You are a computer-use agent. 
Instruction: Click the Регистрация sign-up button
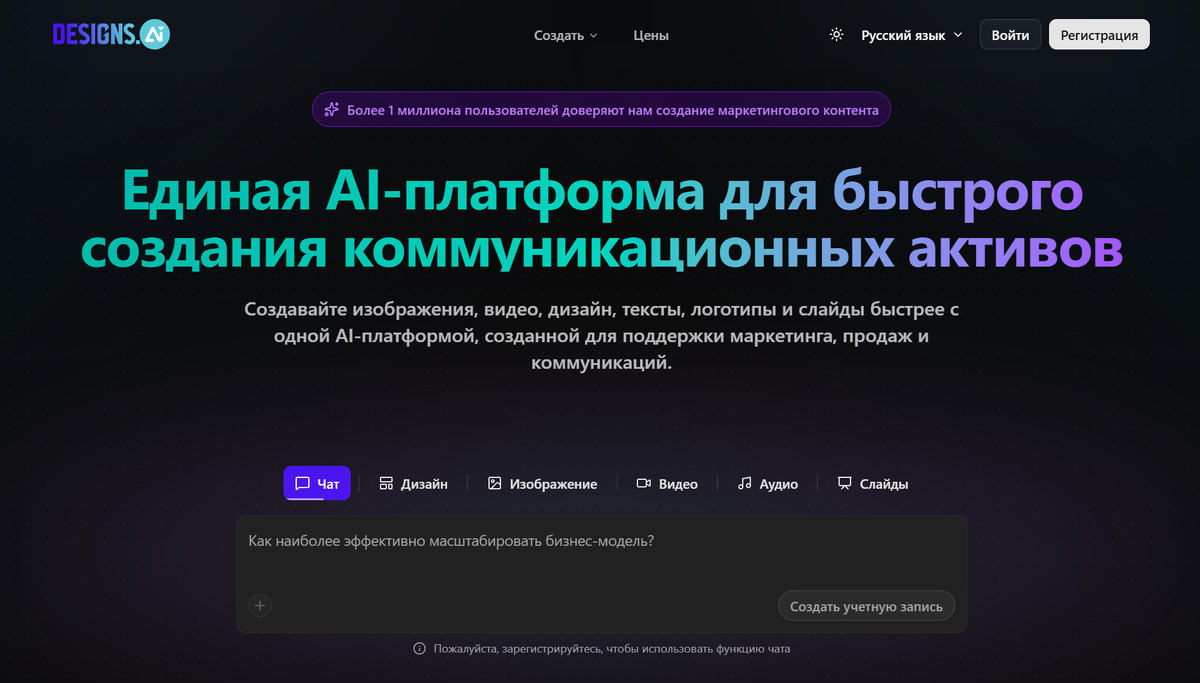(x=1099, y=35)
